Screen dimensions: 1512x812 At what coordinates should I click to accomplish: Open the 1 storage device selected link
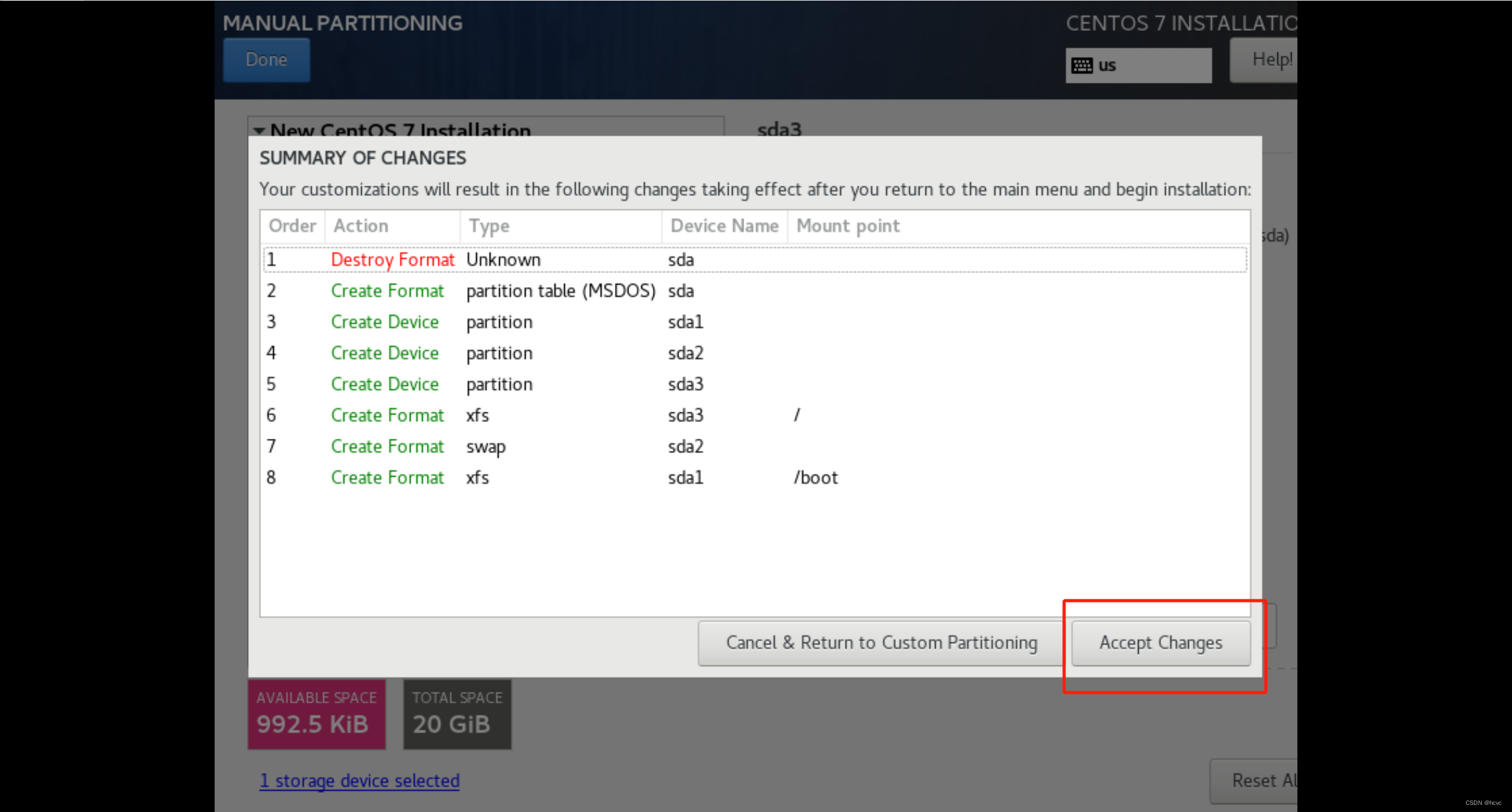pos(359,781)
